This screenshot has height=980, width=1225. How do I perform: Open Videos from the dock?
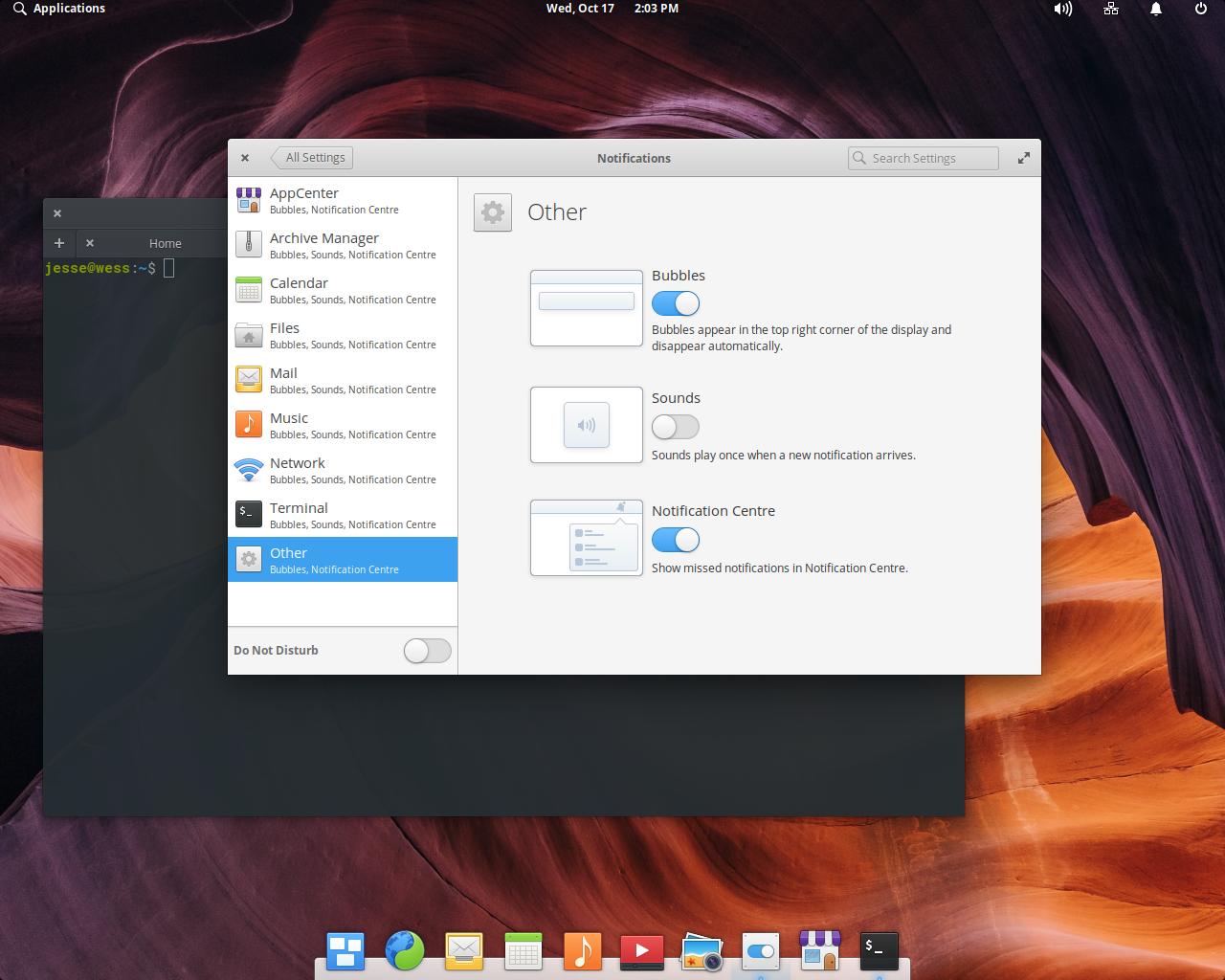click(642, 951)
